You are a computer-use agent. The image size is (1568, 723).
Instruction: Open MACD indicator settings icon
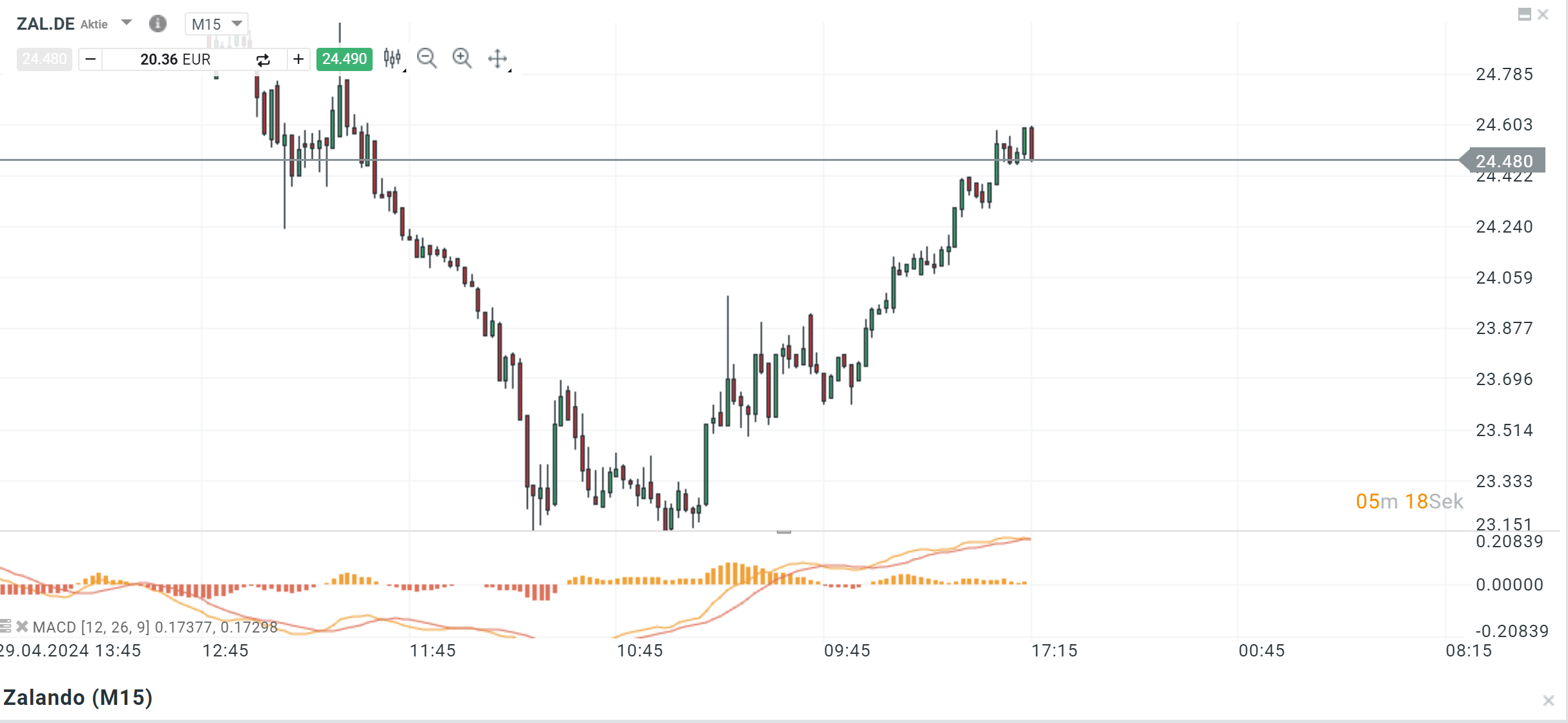point(6,626)
